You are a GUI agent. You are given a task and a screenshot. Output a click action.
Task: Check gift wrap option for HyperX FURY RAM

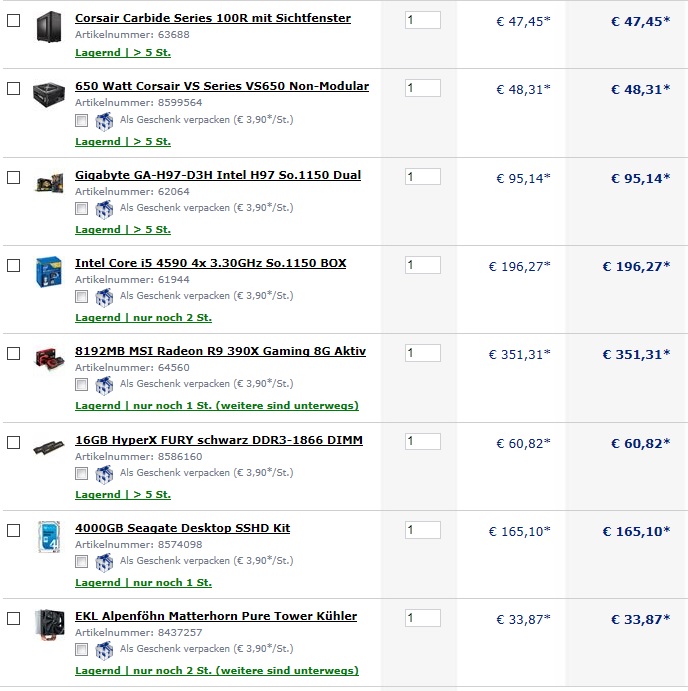[82, 473]
